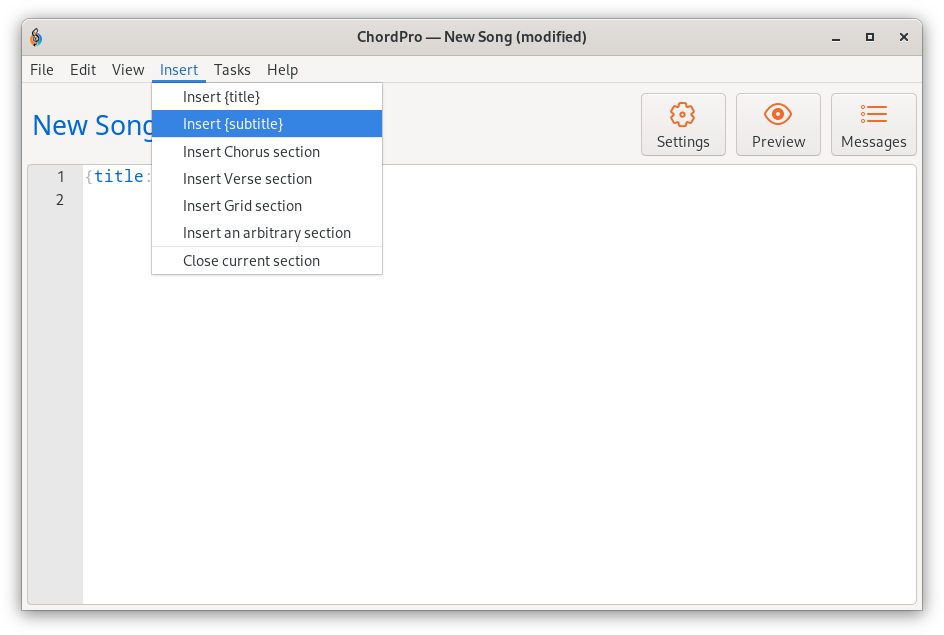Open the Messages list button
This screenshot has width=944, height=635.
[873, 125]
